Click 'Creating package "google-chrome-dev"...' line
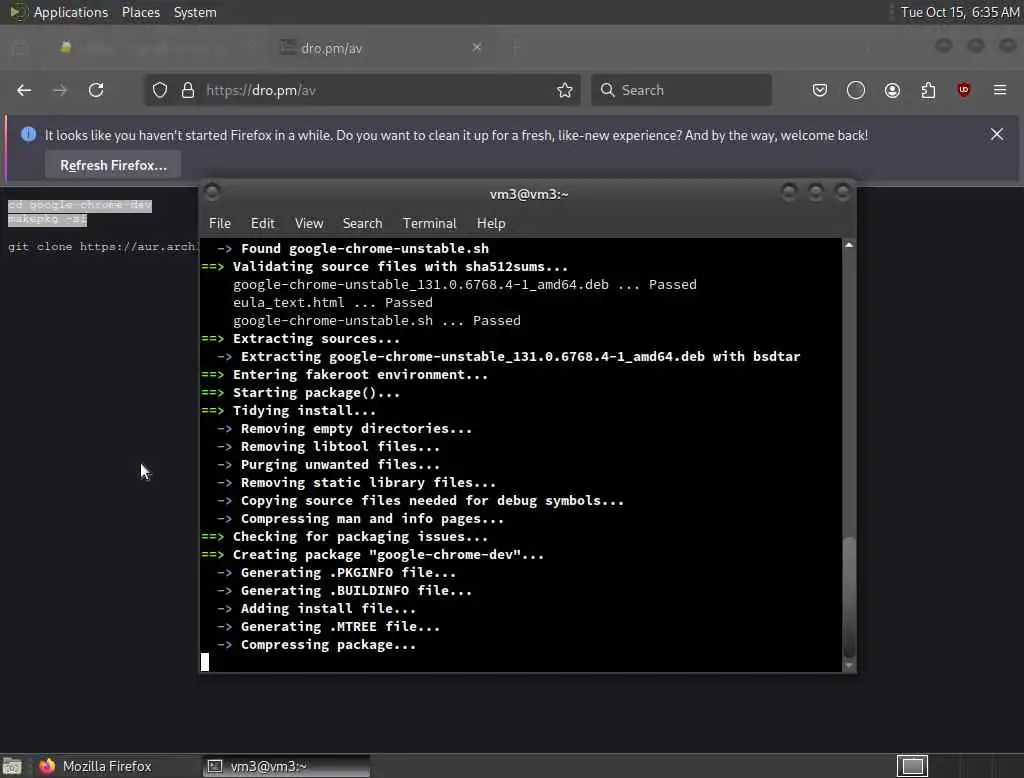The width and height of the screenshot is (1024, 778). click(388, 555)
